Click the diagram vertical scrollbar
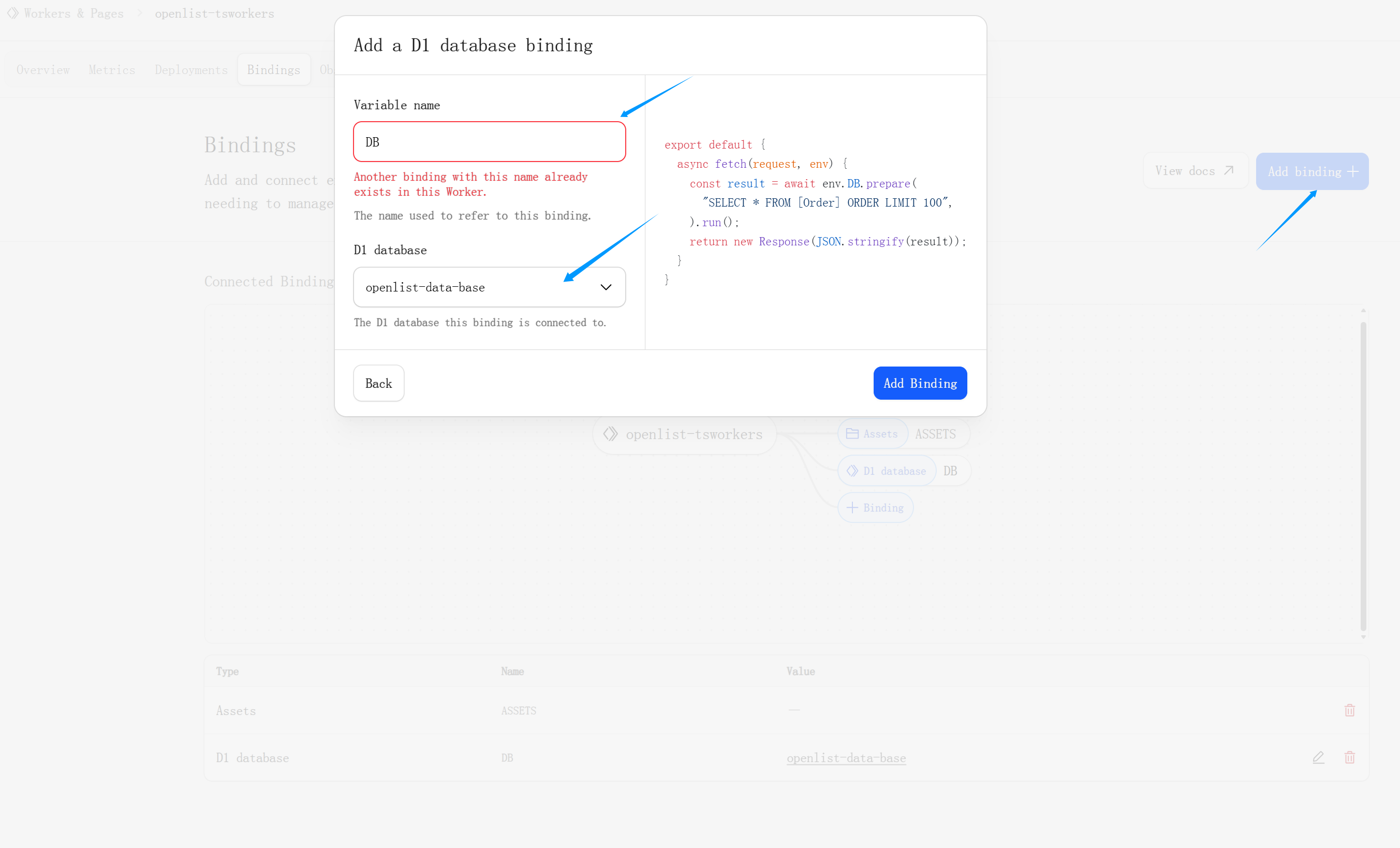The image size is (1400, 848). pyautogui.click(x=1363, y=475)
